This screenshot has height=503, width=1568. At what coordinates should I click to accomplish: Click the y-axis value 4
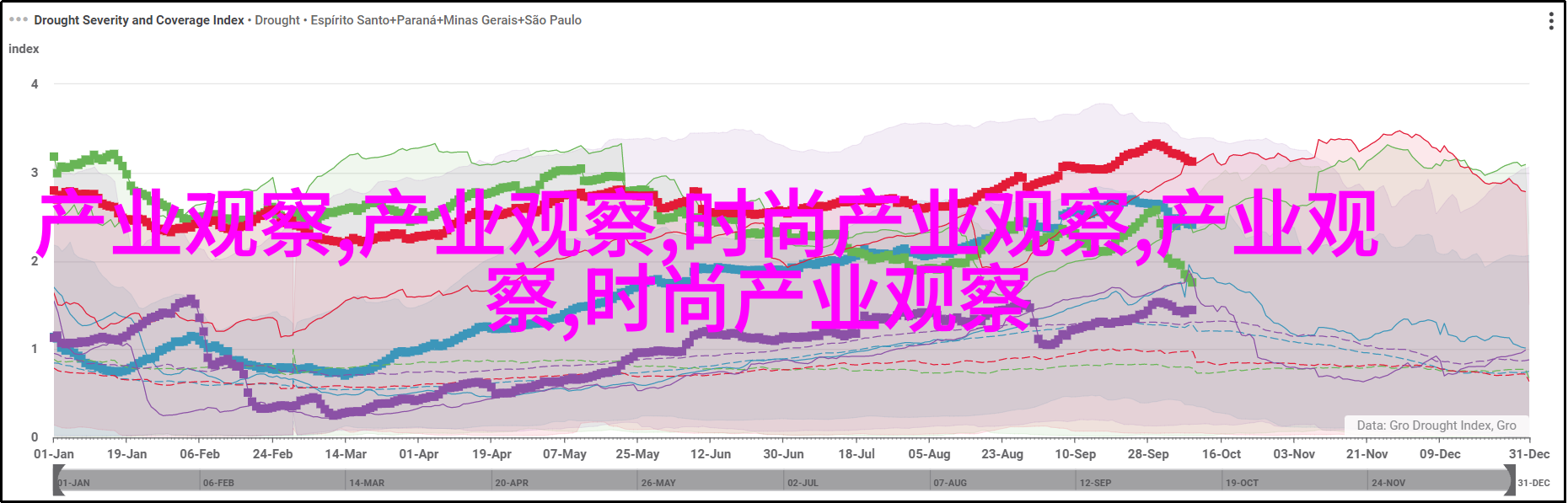35,84
